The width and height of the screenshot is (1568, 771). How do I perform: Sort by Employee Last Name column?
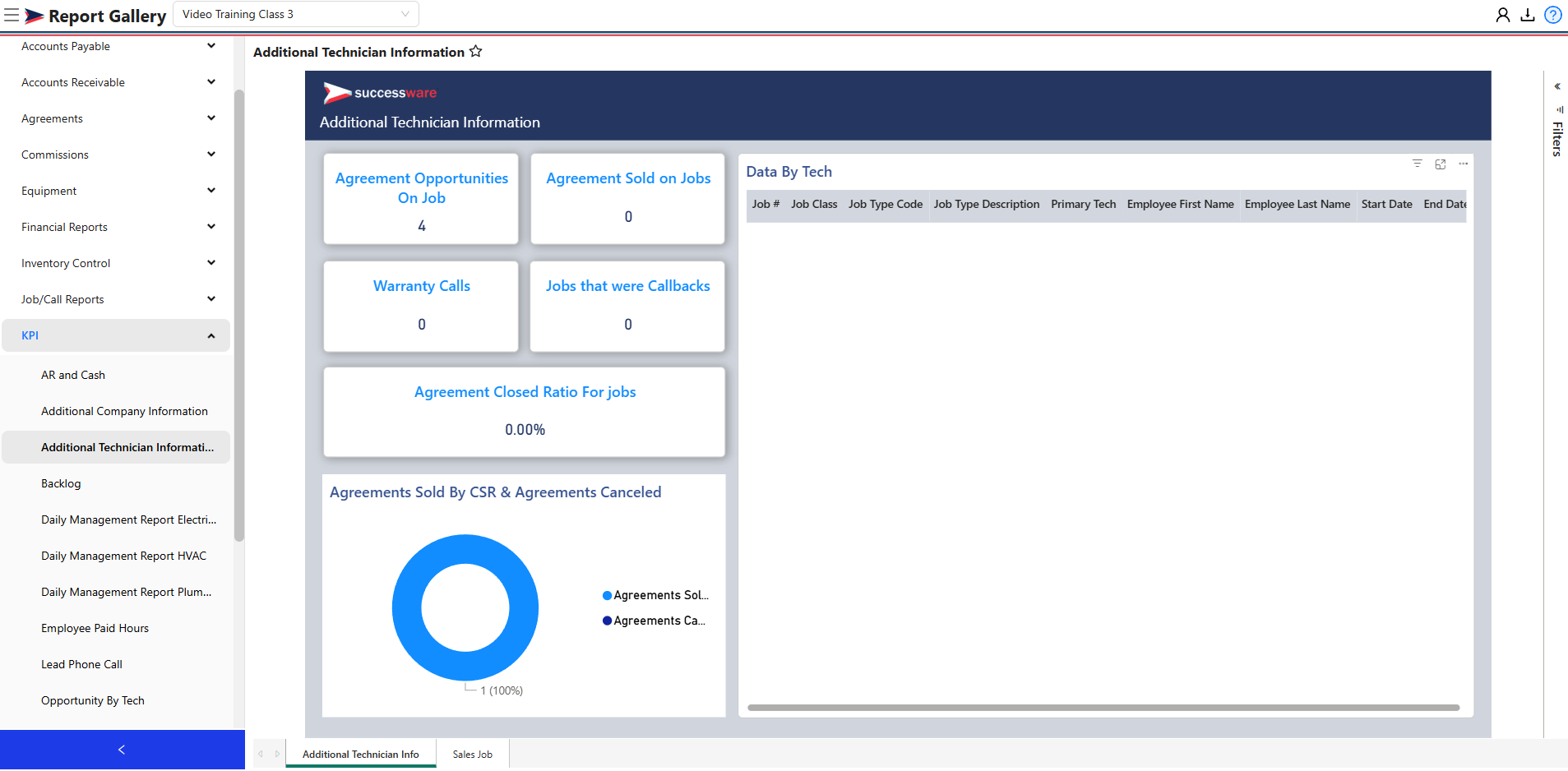point(1297,204)
